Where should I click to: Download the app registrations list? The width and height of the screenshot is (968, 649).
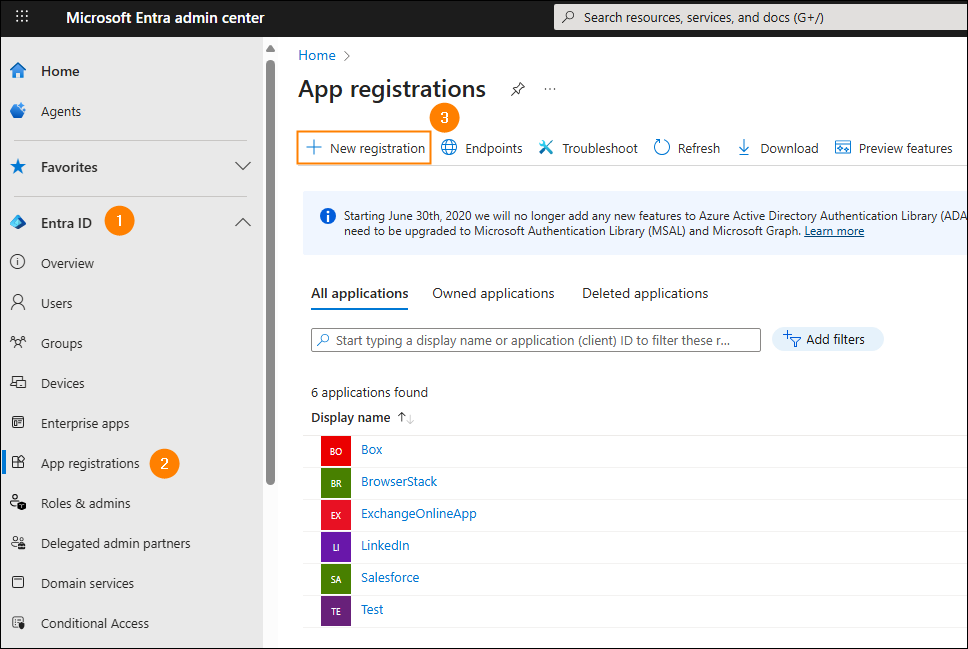(777, 148)
